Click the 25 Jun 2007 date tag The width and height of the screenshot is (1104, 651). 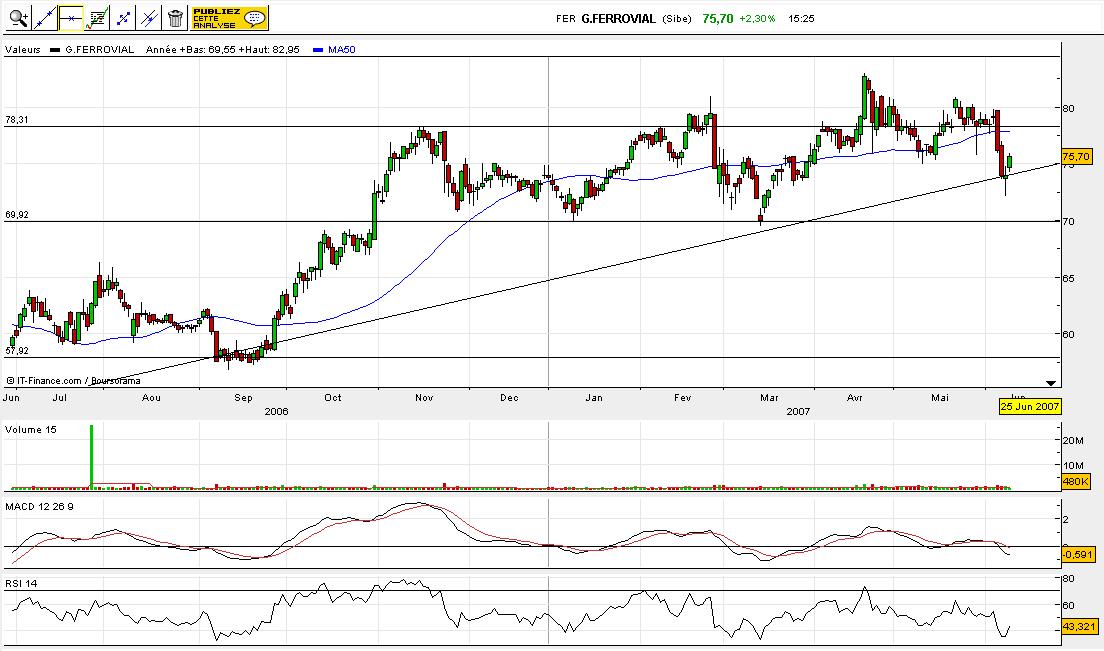(1030, 407)
